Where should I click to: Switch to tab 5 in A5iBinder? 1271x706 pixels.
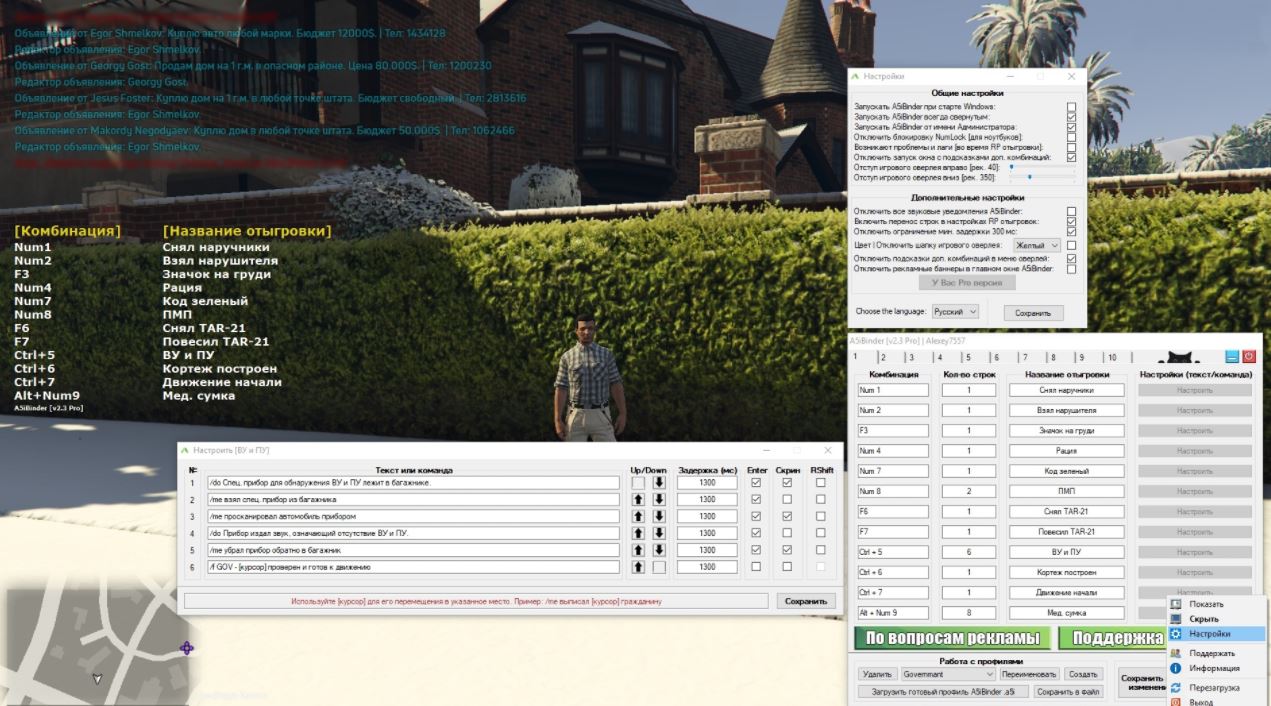[967, 357]
